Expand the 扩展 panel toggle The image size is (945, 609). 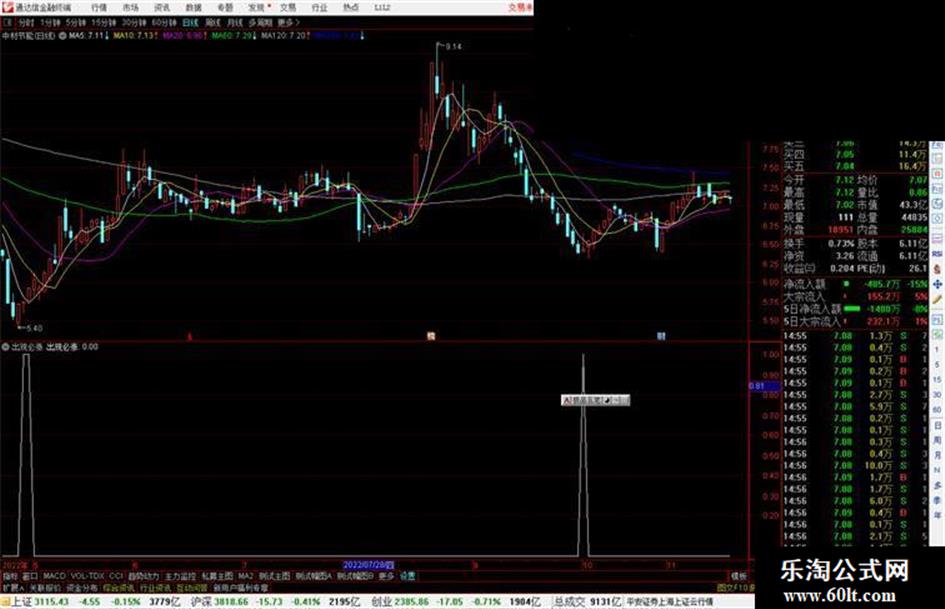[12, 587]
